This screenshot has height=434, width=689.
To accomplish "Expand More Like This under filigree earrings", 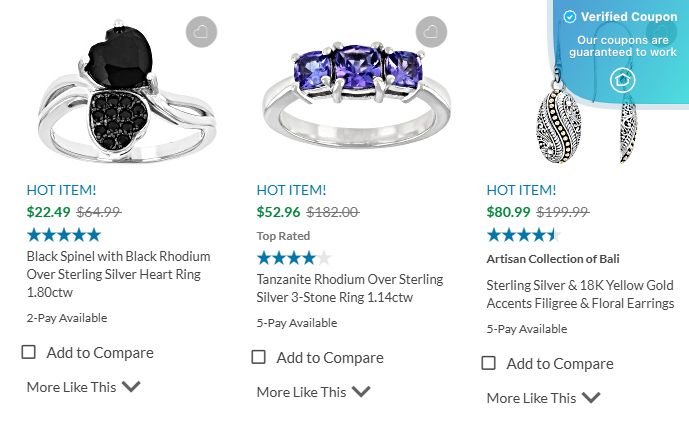I will click(544, 397).
